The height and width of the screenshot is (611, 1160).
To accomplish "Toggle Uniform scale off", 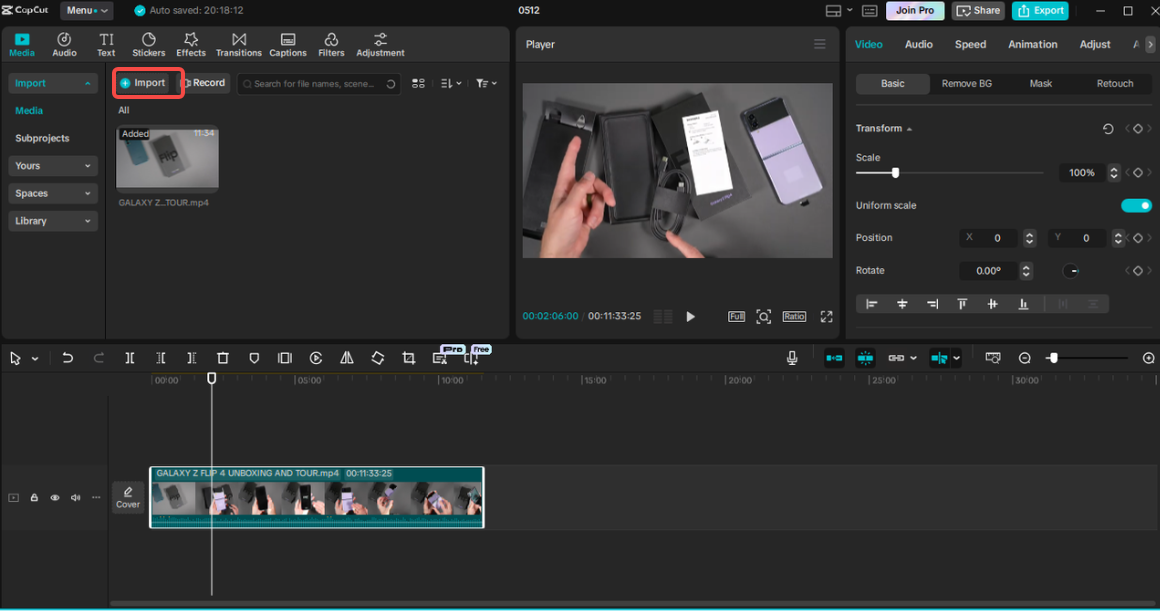I will (1136, 205).
